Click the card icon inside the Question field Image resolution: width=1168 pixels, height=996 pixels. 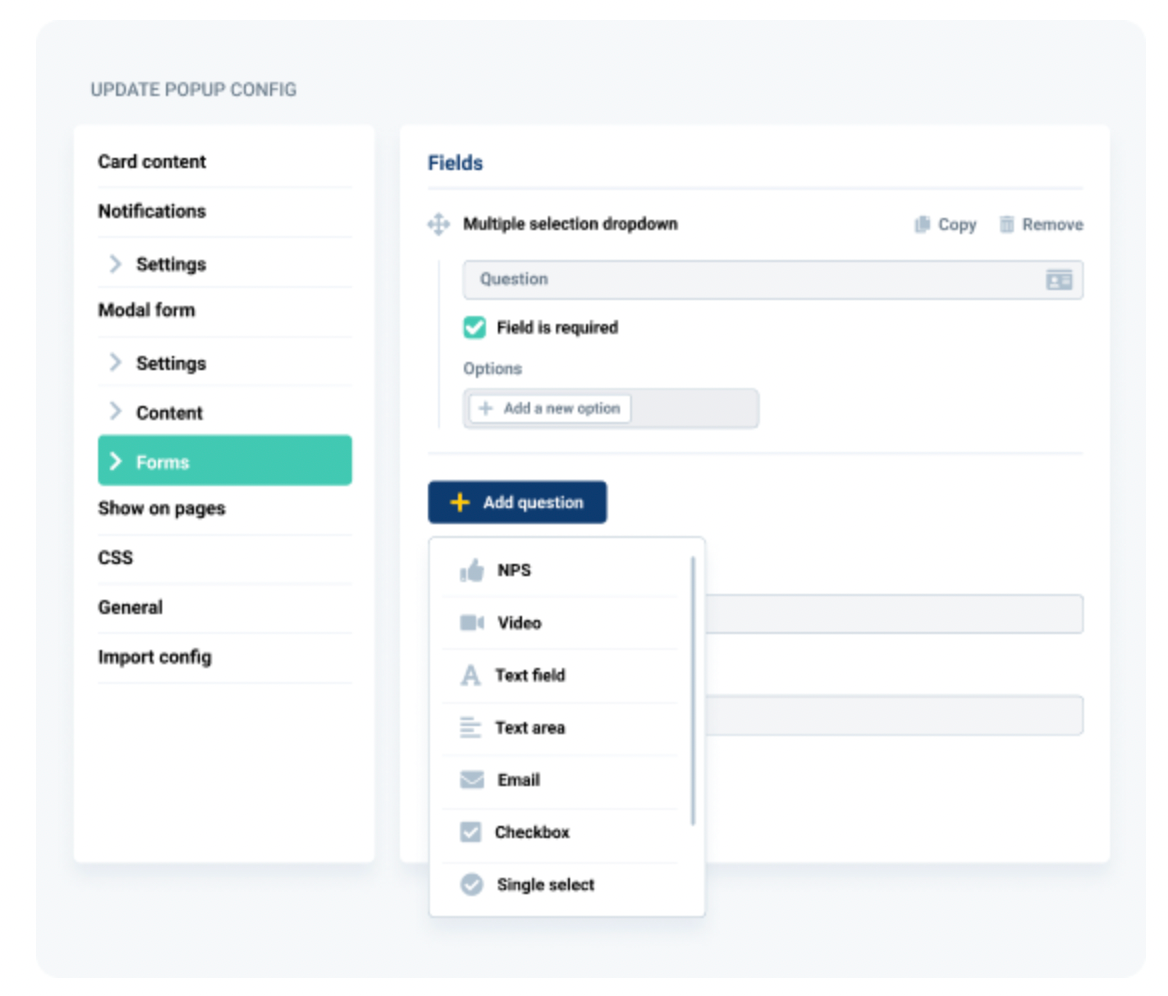(x=1058, y=280)
